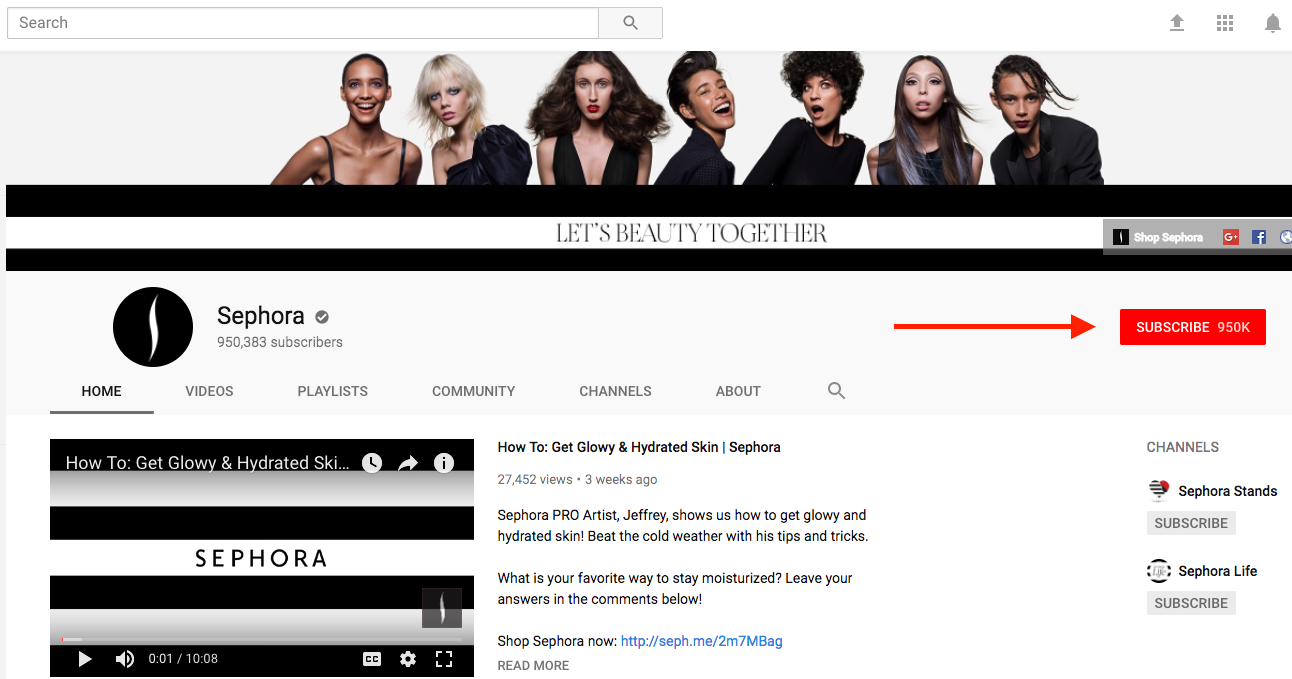Mute the video volume
Viewport: 1292px width, 679px height.
coord(125,659)
